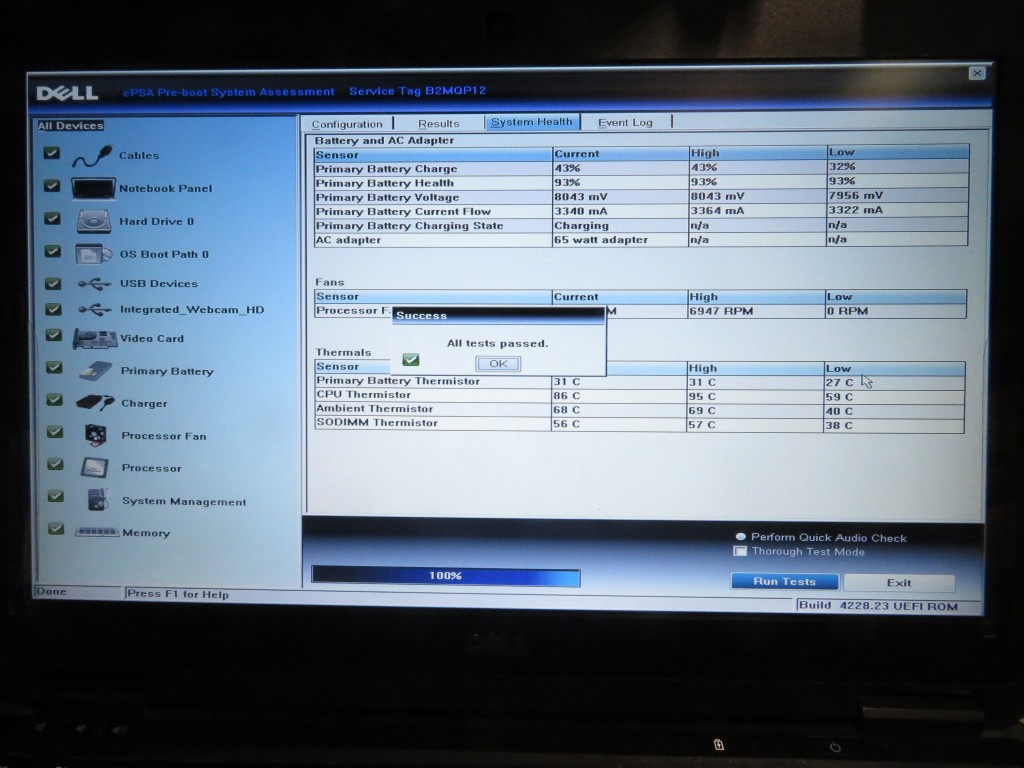Click the CPU Thermistor row
1024x768 pixels.
pyautogui.click(x=639, y=396)
